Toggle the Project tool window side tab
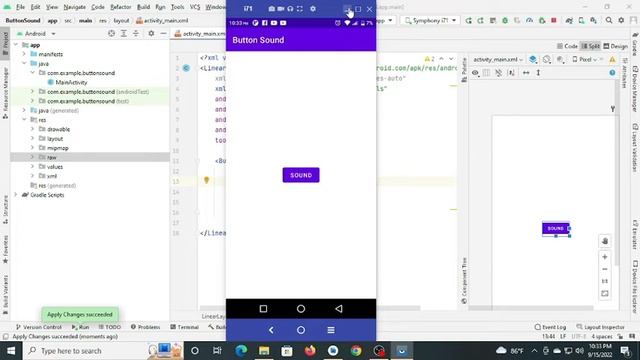This screenshot has width=640, height=360. click(5, 43)
